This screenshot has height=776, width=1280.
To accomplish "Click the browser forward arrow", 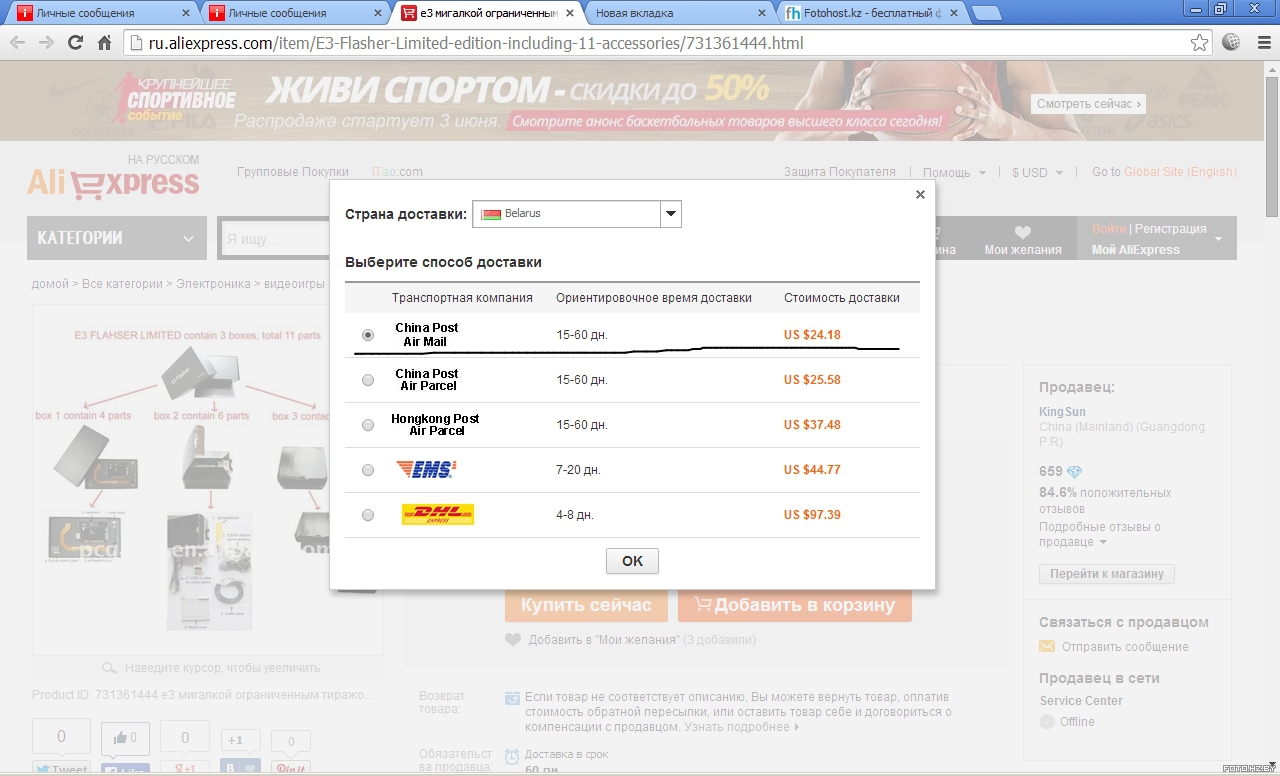I will (46, 43).
